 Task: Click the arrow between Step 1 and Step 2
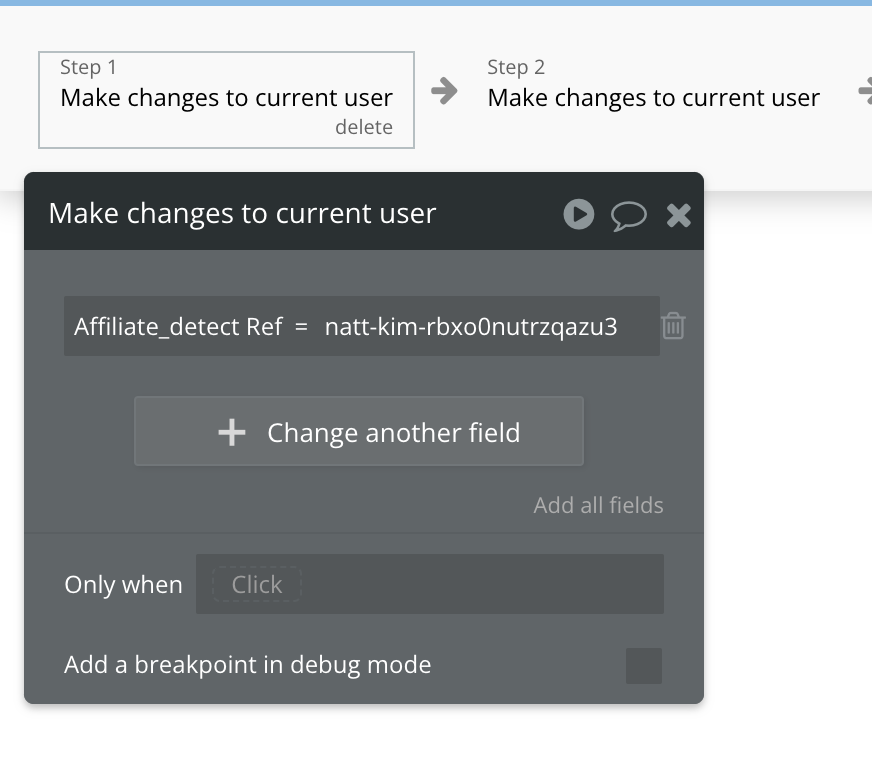tap(444, 92)
